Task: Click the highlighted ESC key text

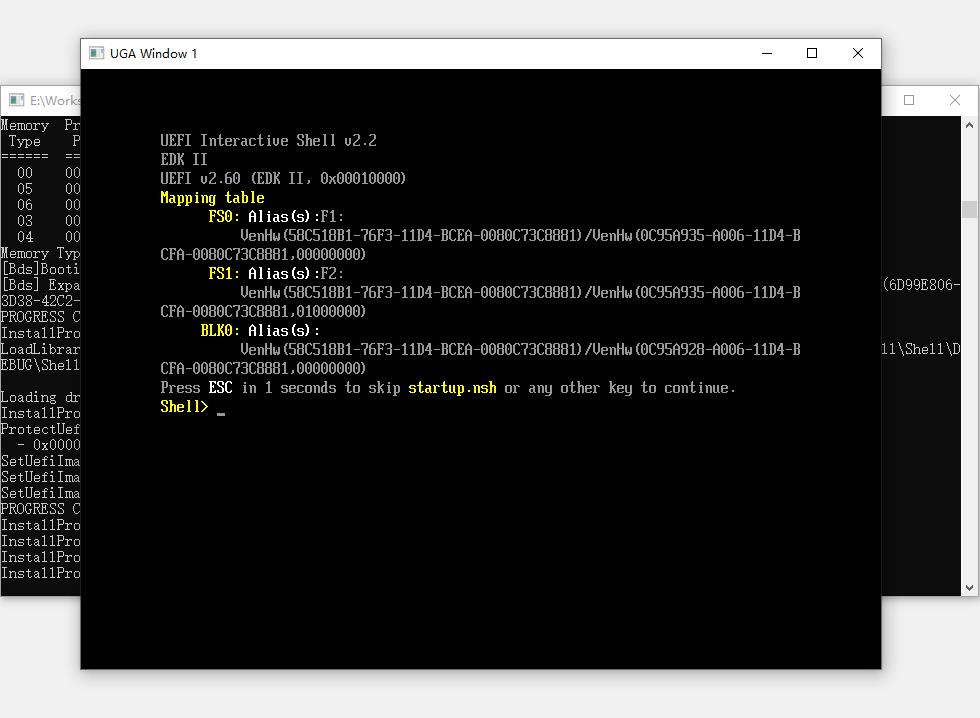Action: [220, 388]
